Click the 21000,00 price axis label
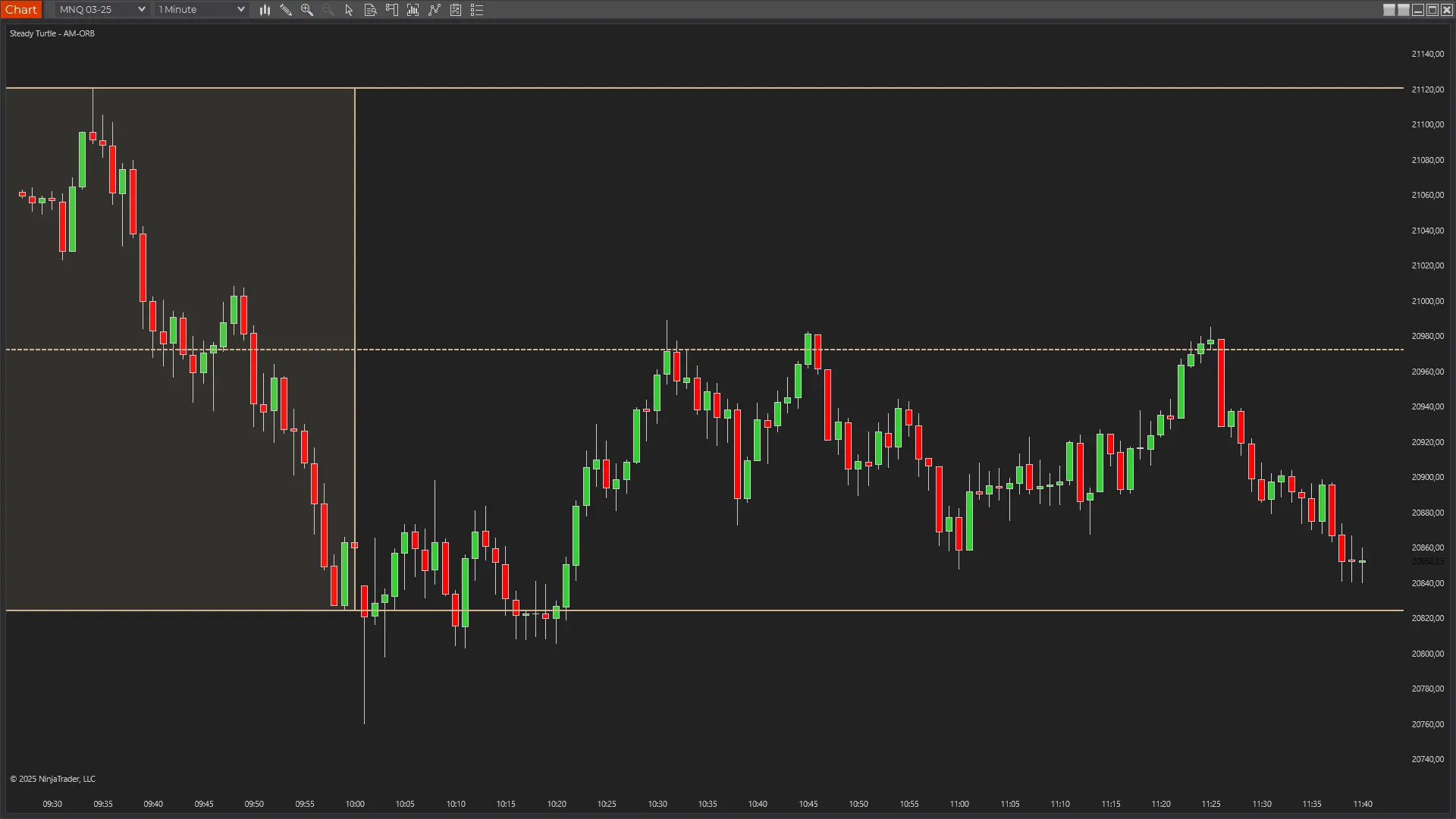Image resolution: width=1456 pixels, height=819 pixels. [x=1427, y=301]
